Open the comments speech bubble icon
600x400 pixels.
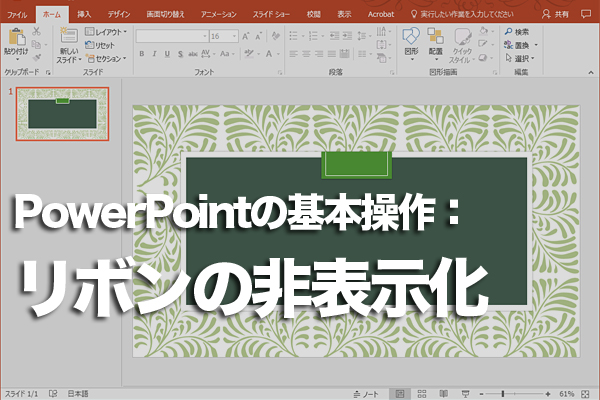(585, 14)
